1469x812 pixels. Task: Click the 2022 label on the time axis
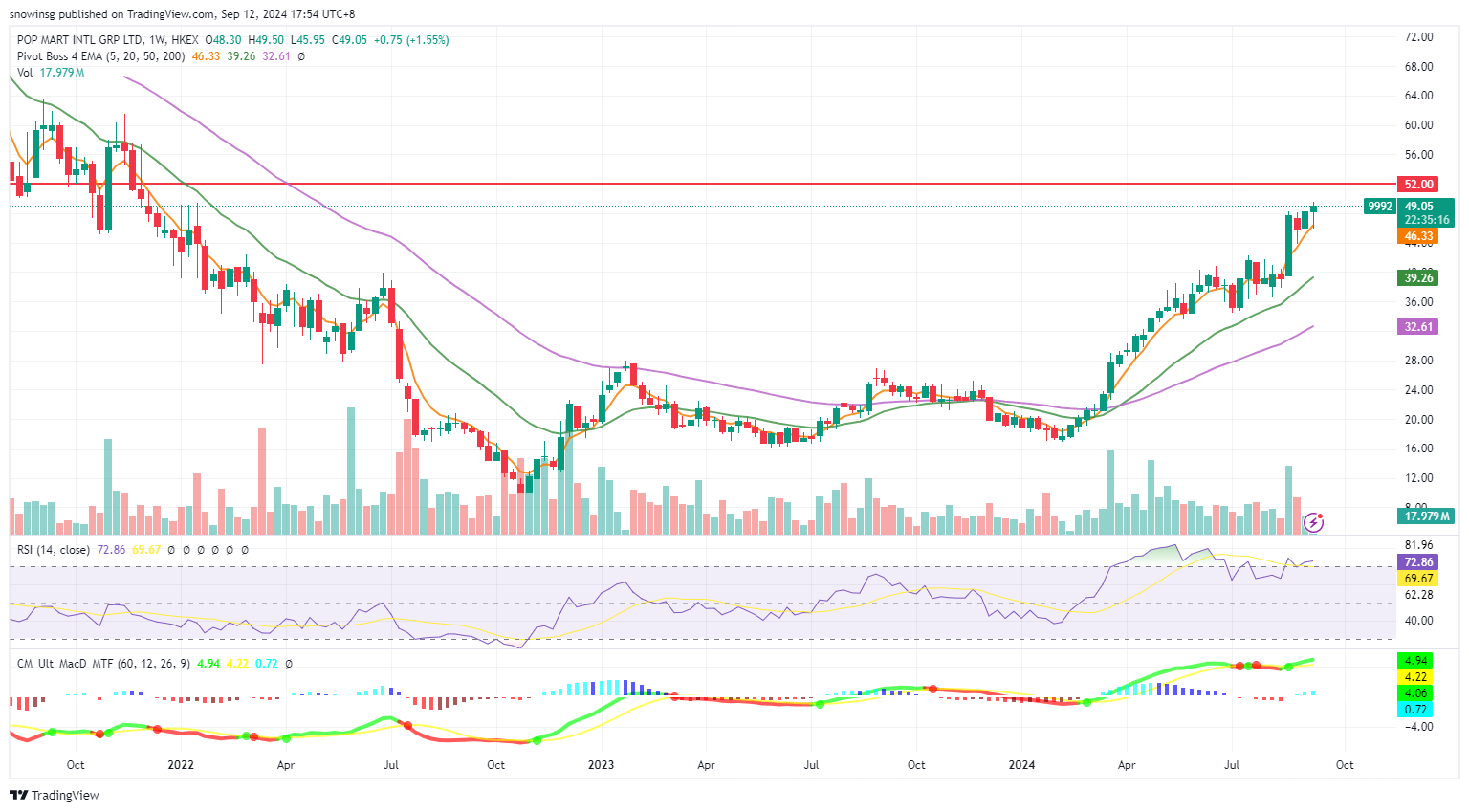pyautogui.click(x=181, y=765)
